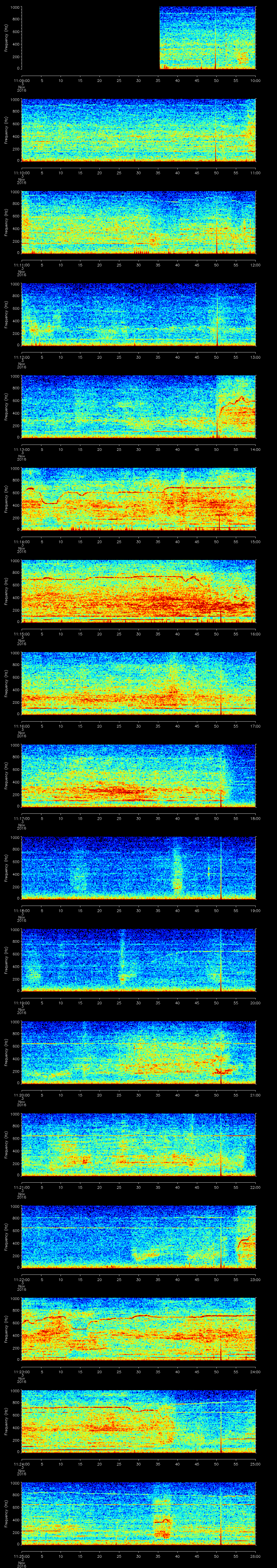
Task: Select the spectrogram panel starting at 11:11:00
Action: [x=139, y=222]
